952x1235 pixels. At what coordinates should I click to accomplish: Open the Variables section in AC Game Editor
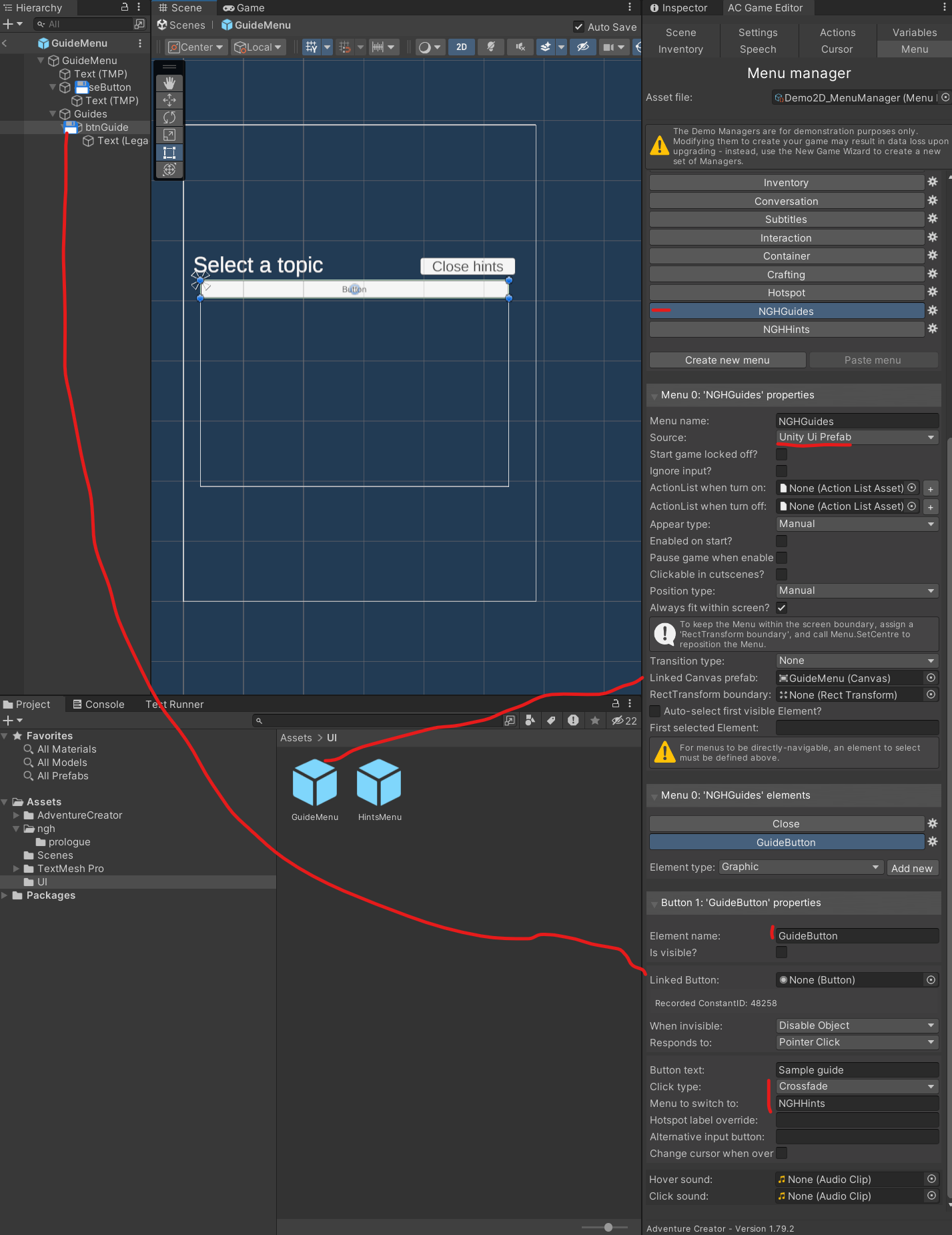pyautogui.click(x=915, y=32)
